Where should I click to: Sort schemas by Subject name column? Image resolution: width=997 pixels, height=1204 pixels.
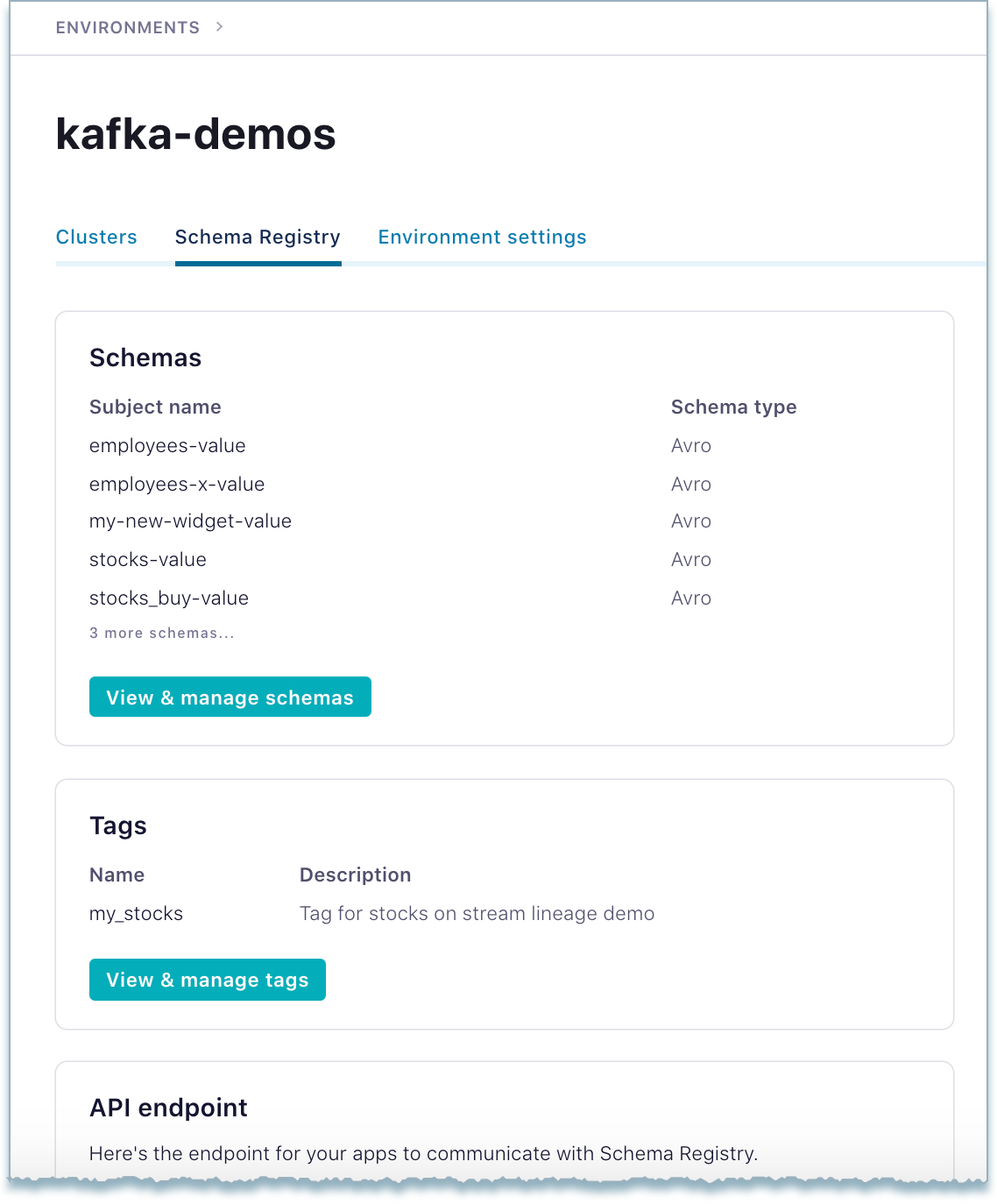155,407
